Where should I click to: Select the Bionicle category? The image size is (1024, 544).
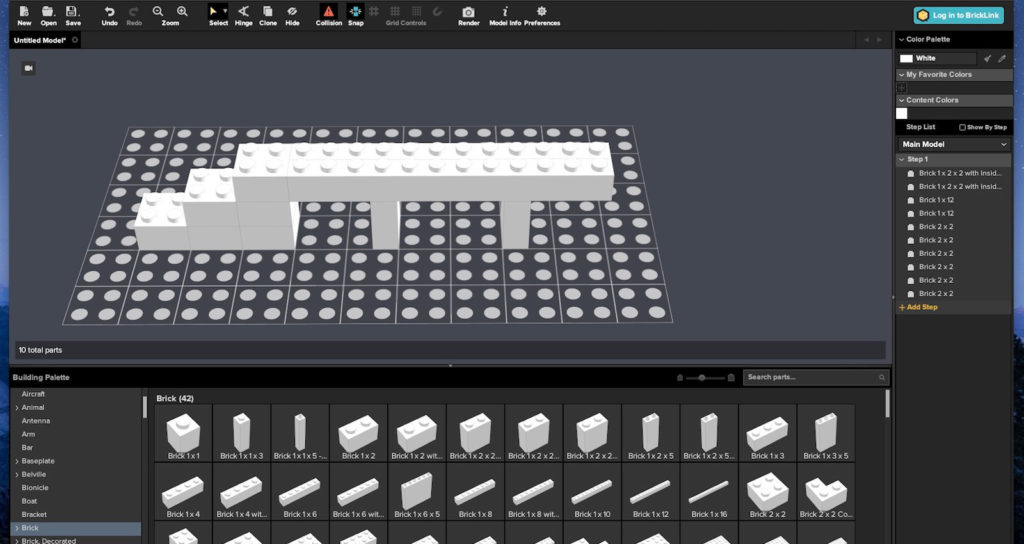(x=35, y=488)
